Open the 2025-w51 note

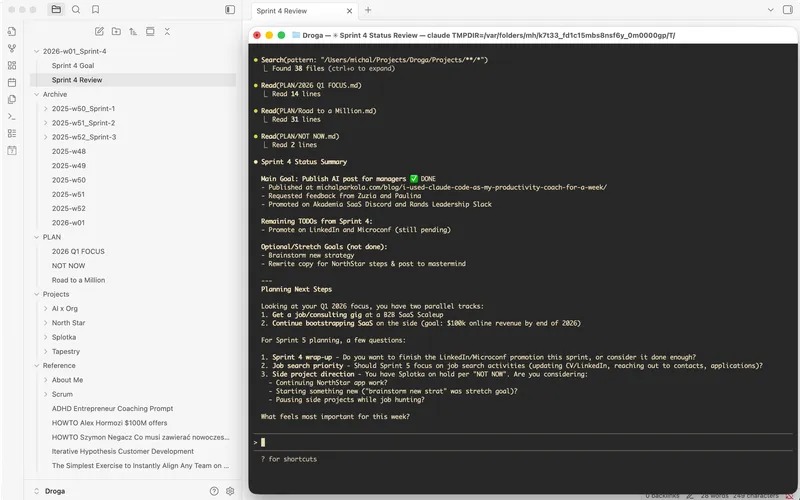tap(69, 194)
